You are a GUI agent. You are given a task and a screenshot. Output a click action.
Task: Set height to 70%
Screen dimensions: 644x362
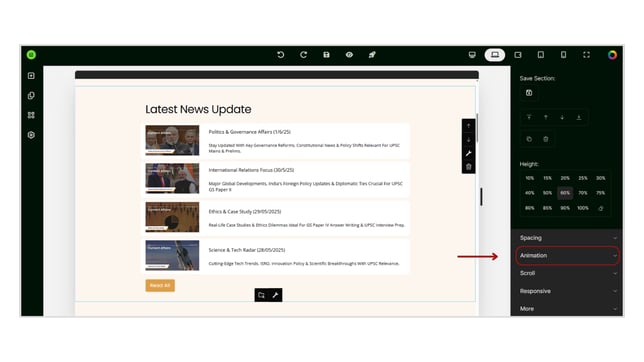(x=583, y=193)
